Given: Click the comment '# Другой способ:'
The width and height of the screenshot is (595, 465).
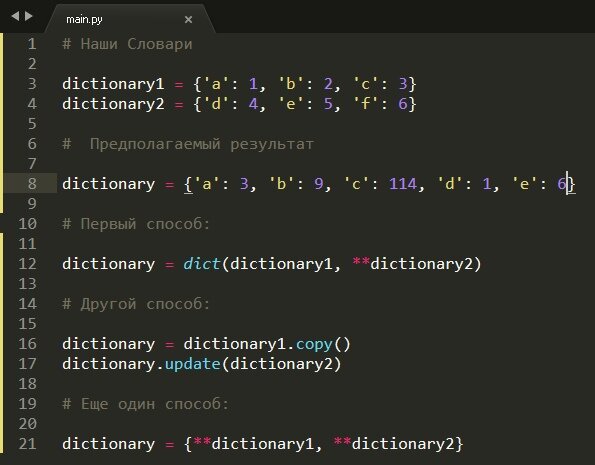Looking at the screenshot, I should [136, 304].
